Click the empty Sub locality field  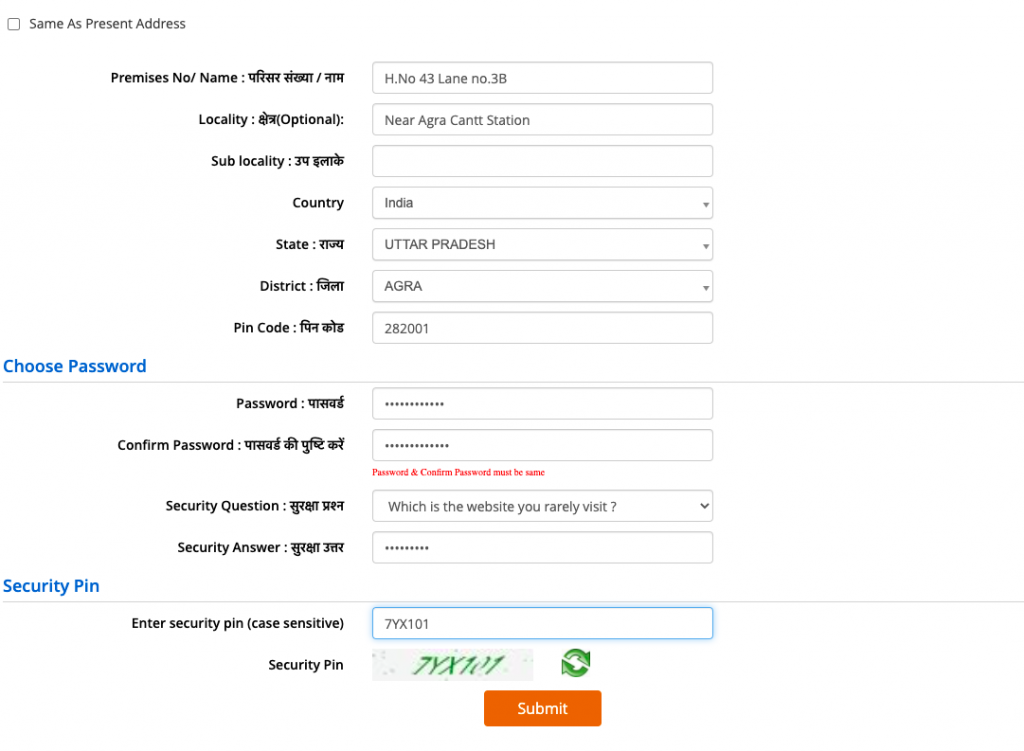pyautogui.click(x=542, y=160)
